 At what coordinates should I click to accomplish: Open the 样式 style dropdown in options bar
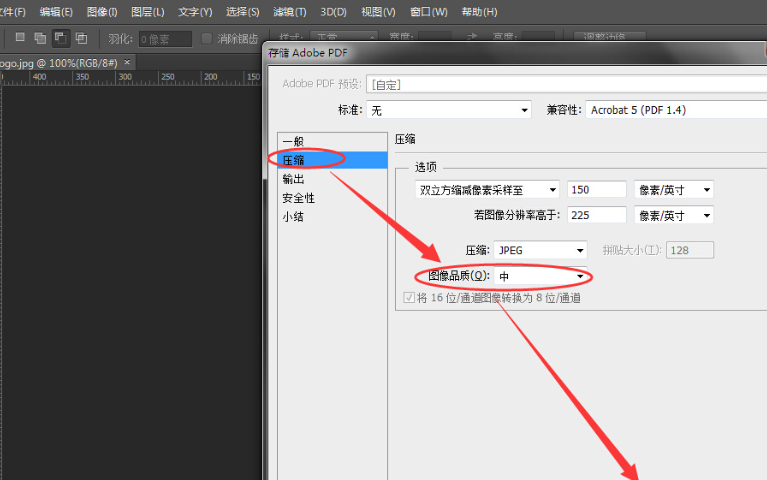click(x=343, y=37)
